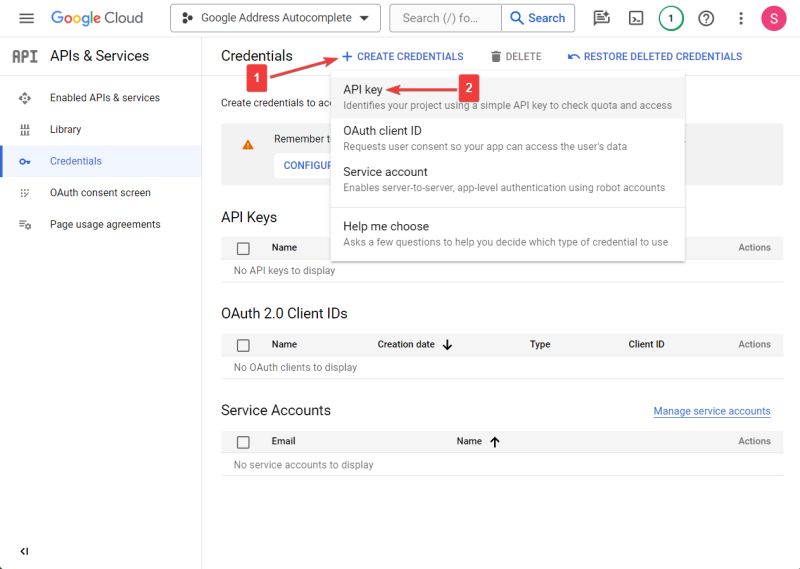Click the Type column header
Viewport: 800px width, 569px height.
tap(540, 344)
